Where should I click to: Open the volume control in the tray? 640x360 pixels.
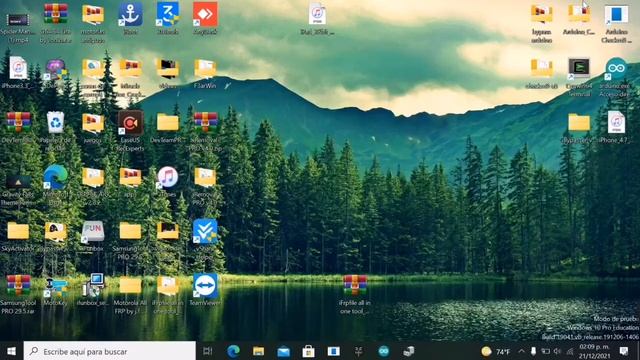pyautogui.click(x=558, y=351)
